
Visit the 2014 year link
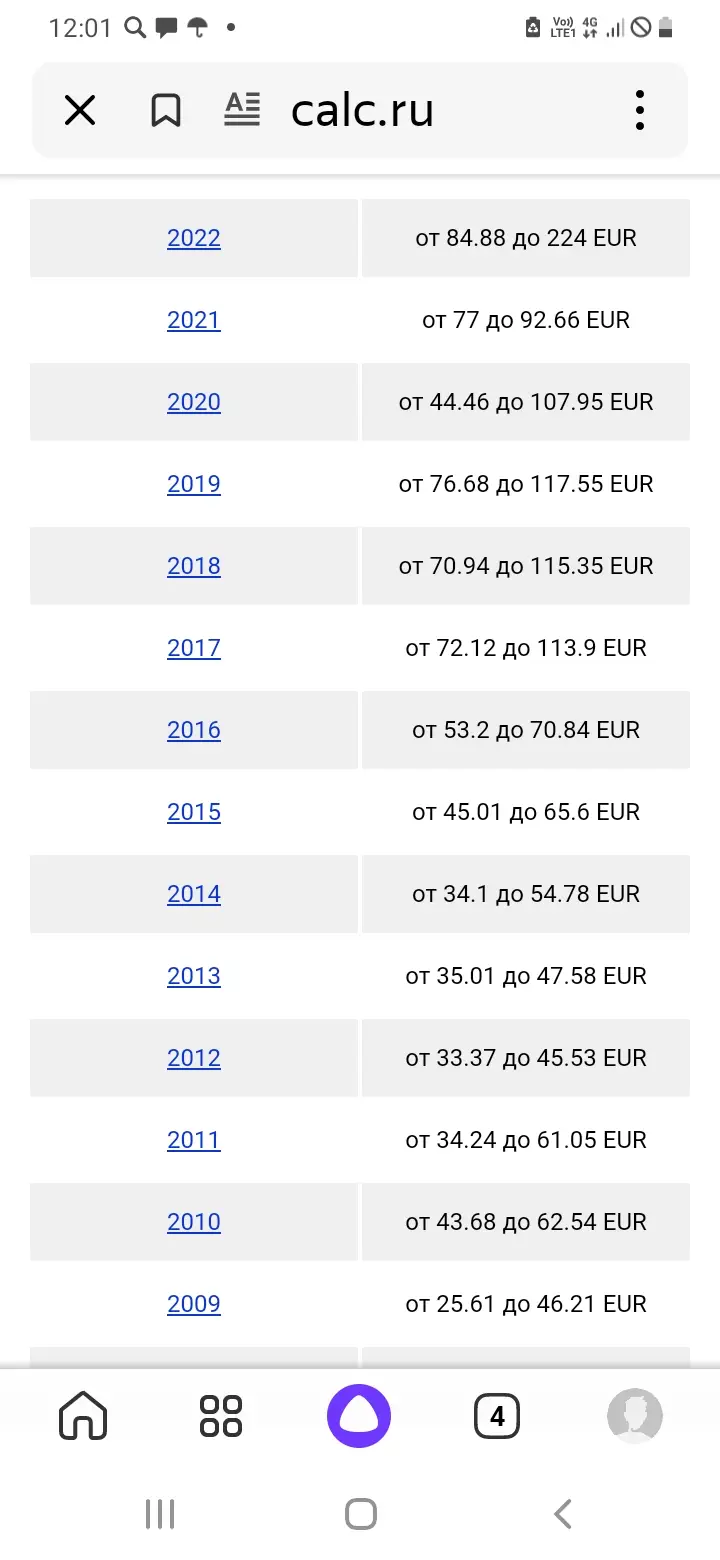194,894
